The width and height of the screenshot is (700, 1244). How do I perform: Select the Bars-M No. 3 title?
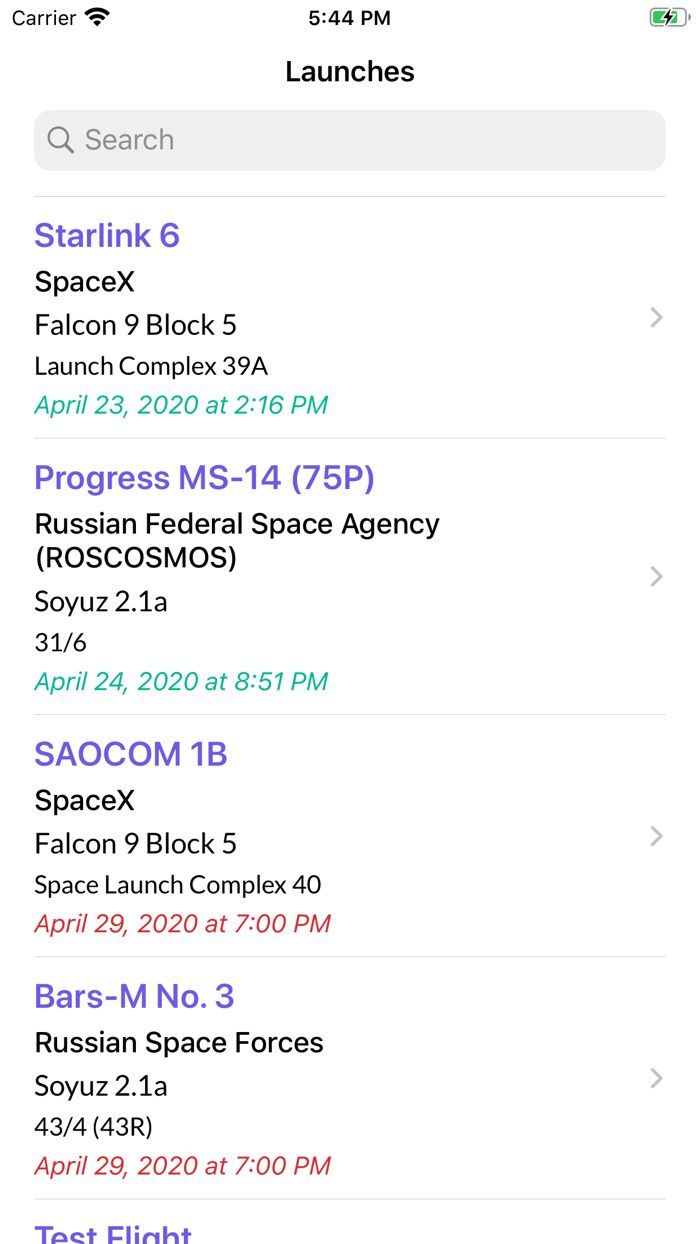134,996
